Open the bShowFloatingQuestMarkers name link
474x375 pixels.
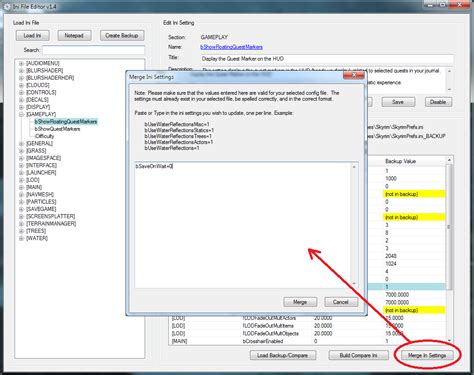pyautogui.click(x=231, y=47)
